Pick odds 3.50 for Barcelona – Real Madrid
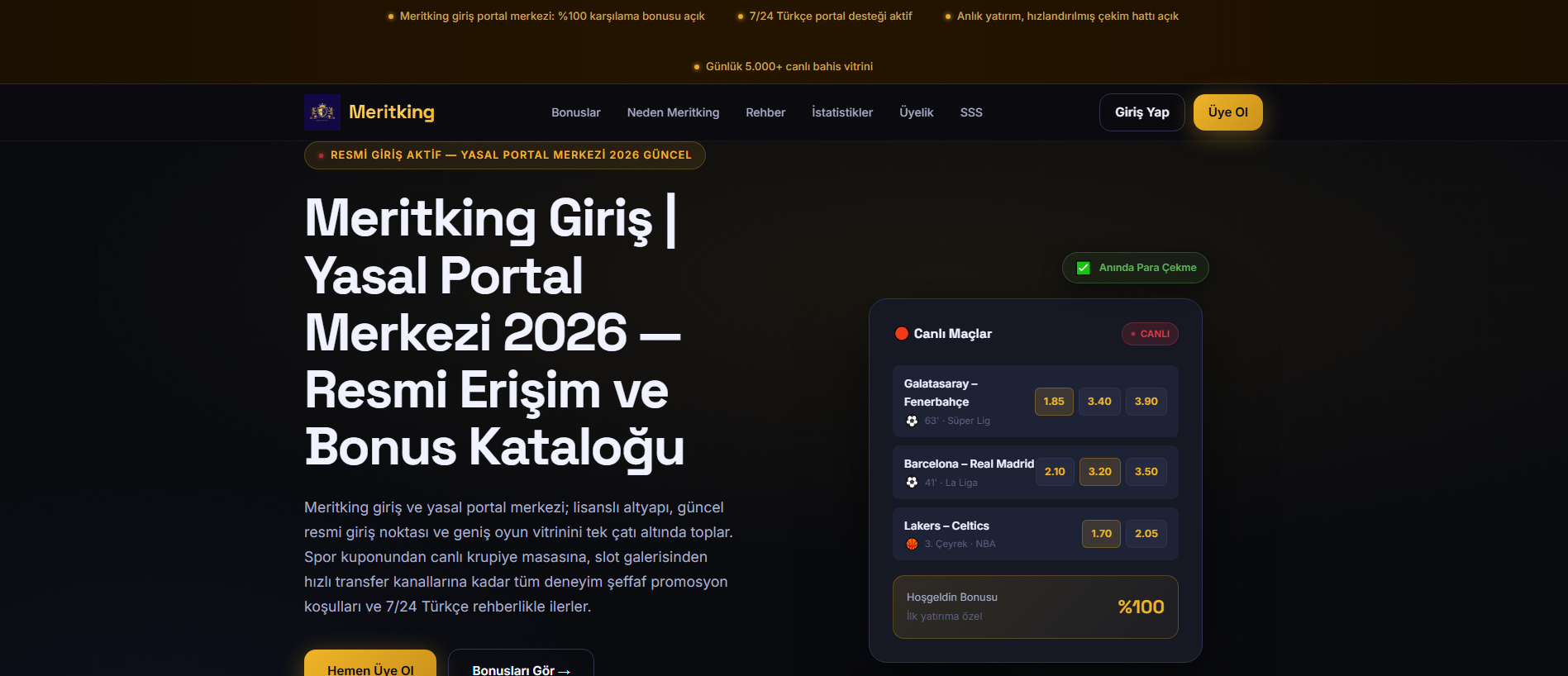 [x=1146, y=472]
